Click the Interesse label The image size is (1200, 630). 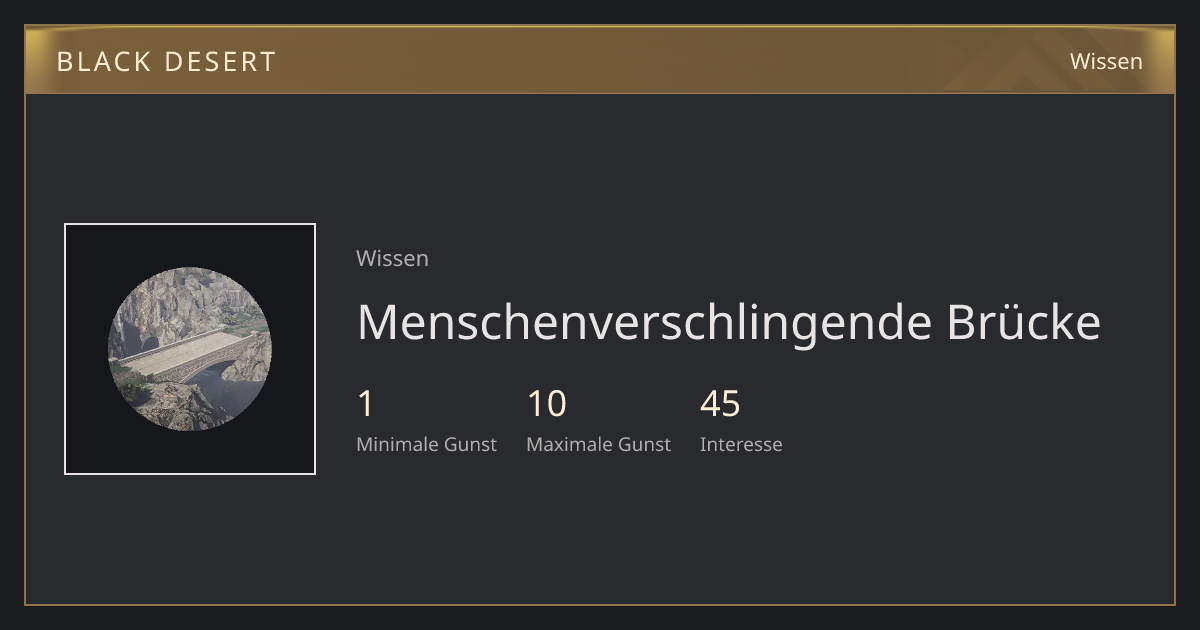(x=741, y=444)
